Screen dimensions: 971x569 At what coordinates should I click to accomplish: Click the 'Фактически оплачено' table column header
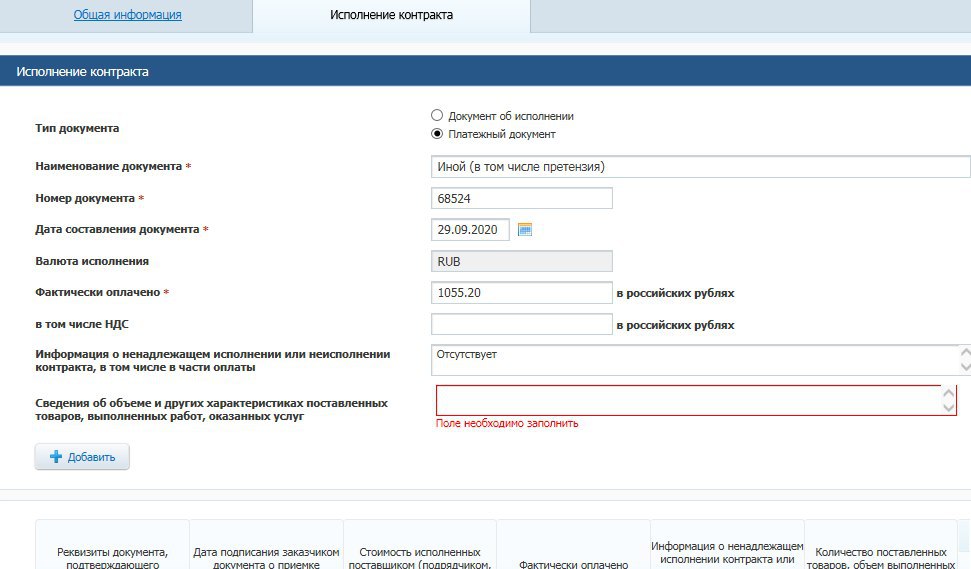(x=573, y=545)
